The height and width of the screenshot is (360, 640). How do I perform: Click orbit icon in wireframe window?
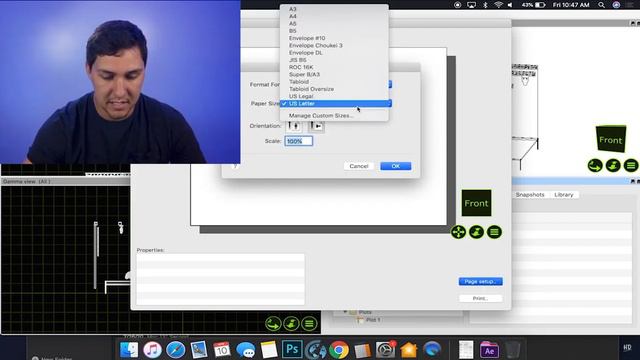(595, 166)
